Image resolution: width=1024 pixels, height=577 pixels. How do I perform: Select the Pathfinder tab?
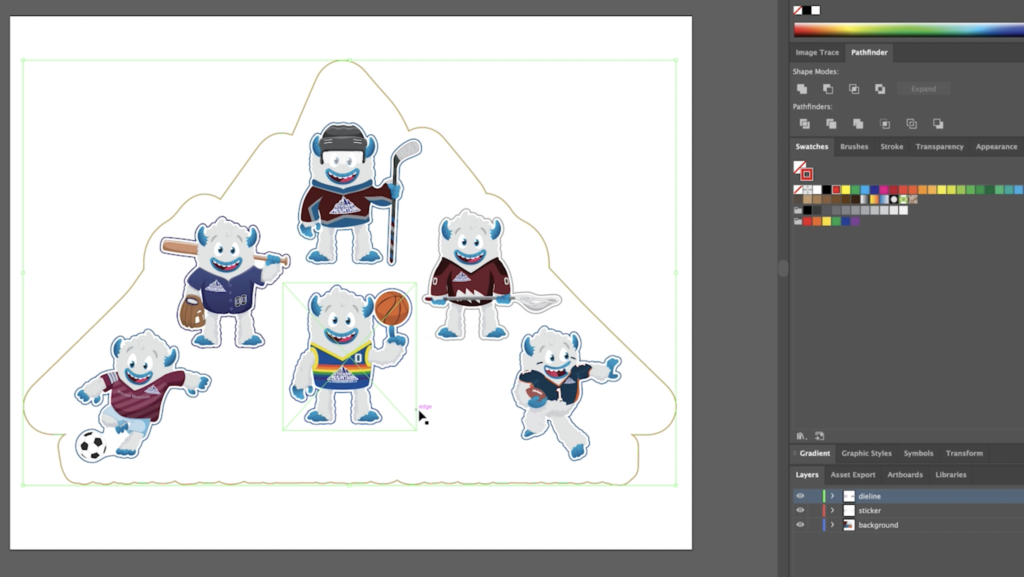(869, 52)
